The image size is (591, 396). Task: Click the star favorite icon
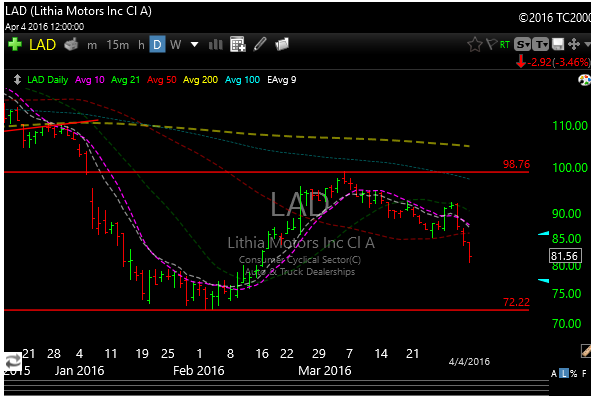pyautogui.click(x=475, y=44)
